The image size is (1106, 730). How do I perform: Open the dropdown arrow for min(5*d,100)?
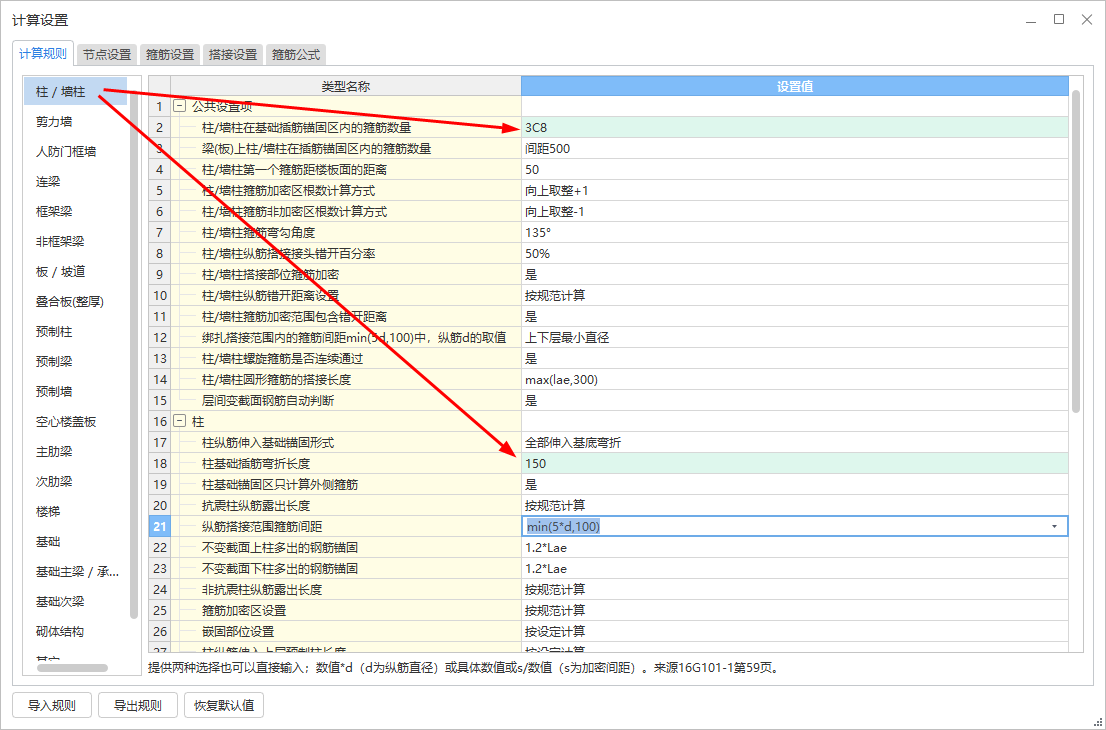[1055, 526]
